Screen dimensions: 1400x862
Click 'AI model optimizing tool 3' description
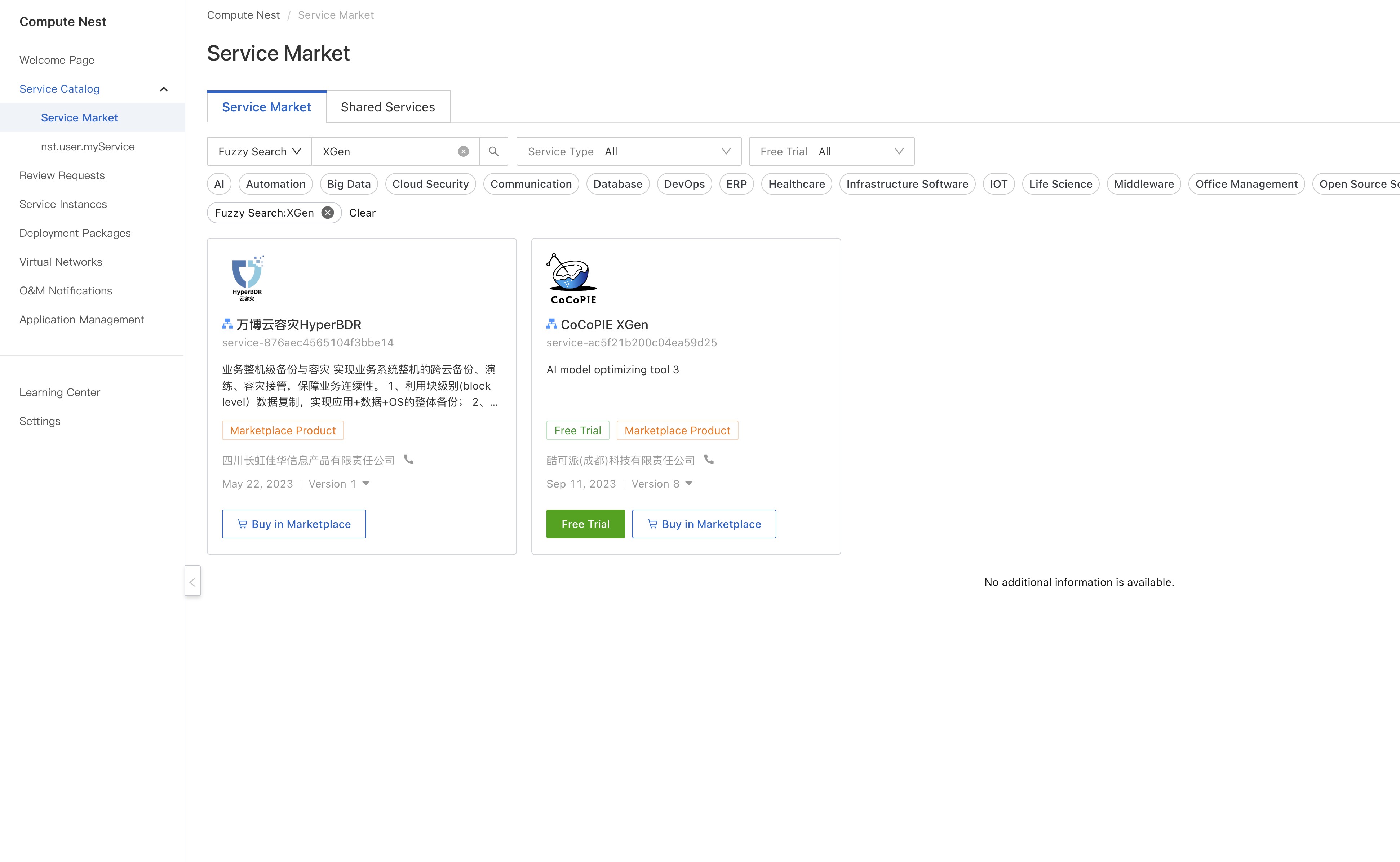613,369
